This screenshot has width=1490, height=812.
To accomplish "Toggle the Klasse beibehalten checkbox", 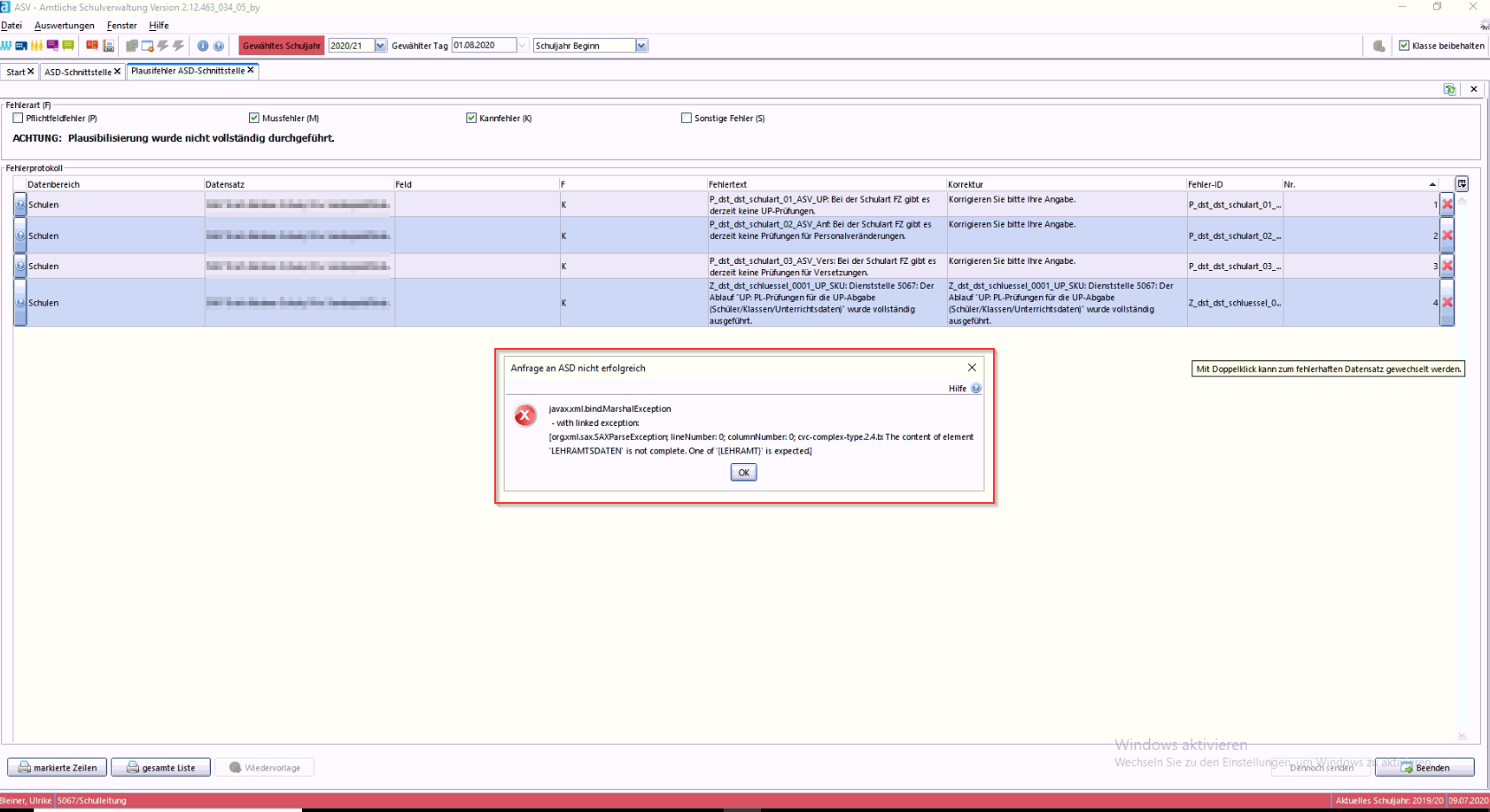I will (x=1404, y=45).
